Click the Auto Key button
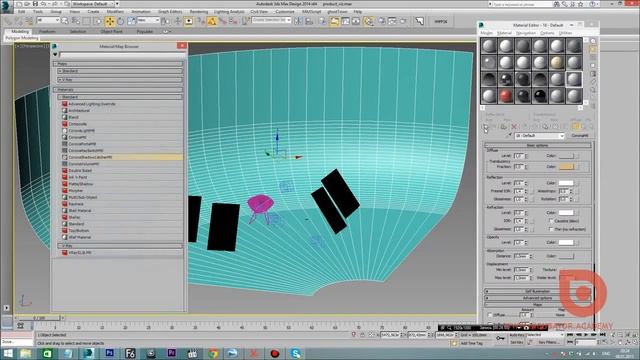 click(516, 335)
